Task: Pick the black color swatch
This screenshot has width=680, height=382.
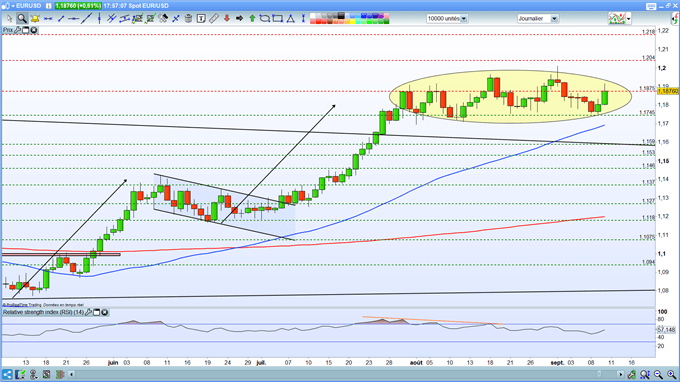Action: [341, 16]
